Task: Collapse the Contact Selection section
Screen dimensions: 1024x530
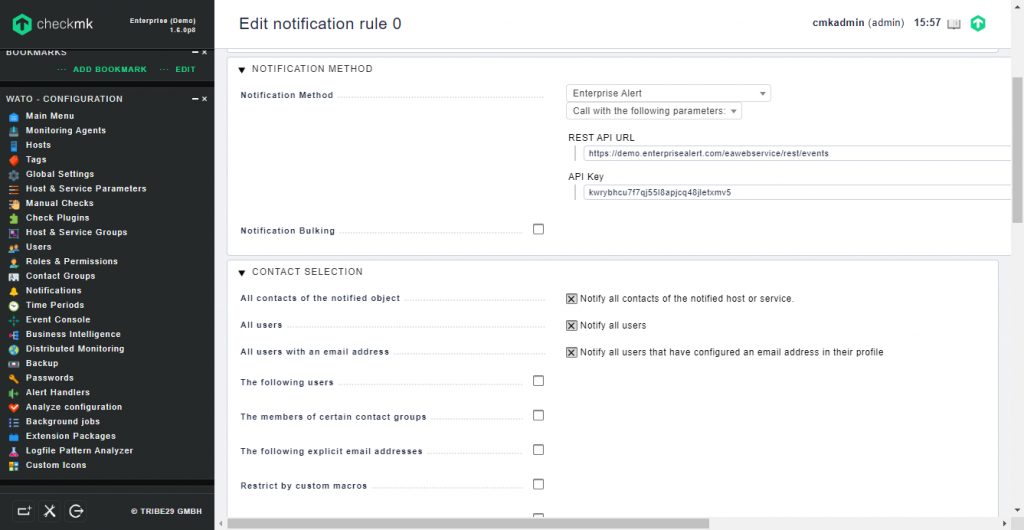Action: [x=242, y=273]
